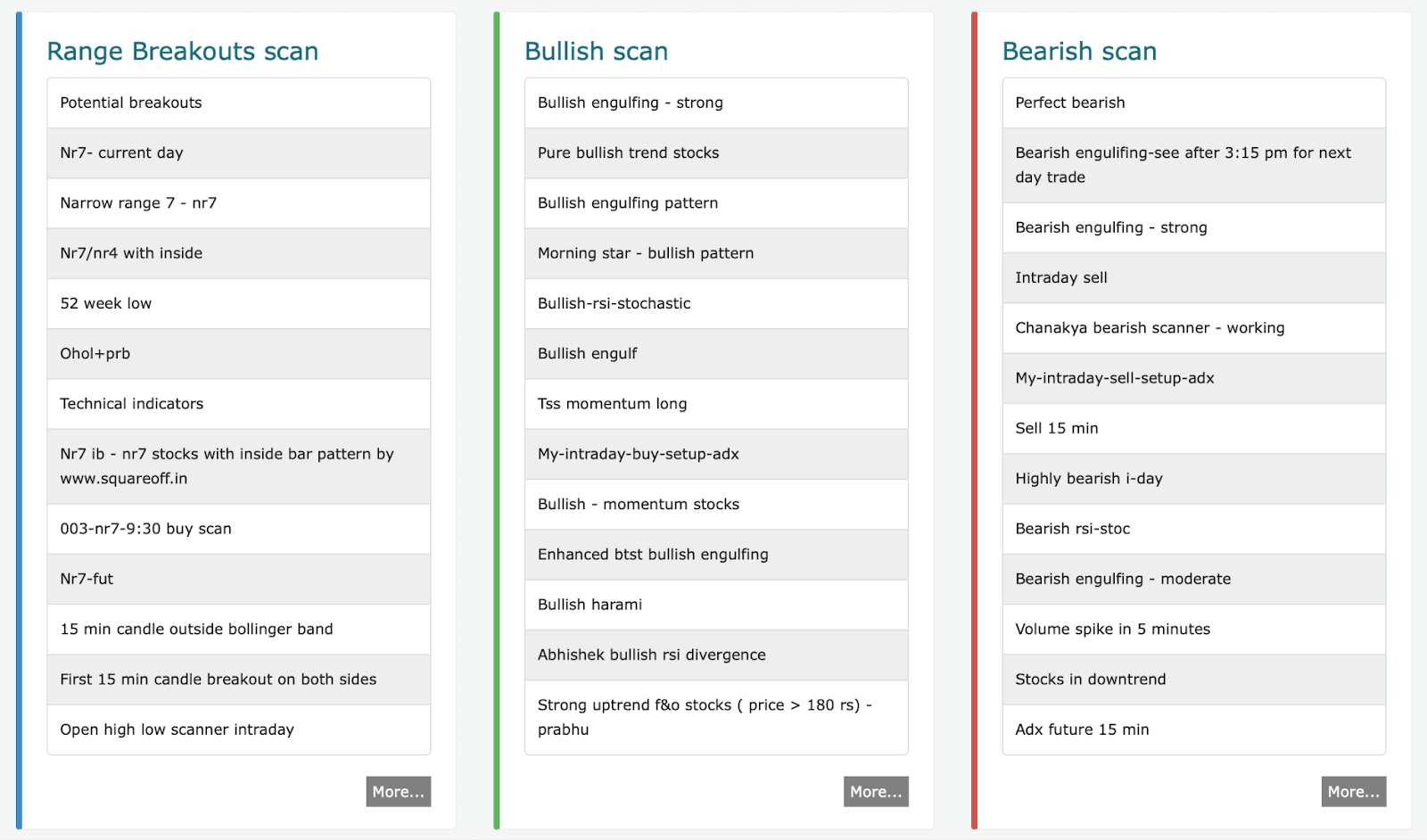
Task: Click the 52 week low scan
Action: tap(238, 303)
